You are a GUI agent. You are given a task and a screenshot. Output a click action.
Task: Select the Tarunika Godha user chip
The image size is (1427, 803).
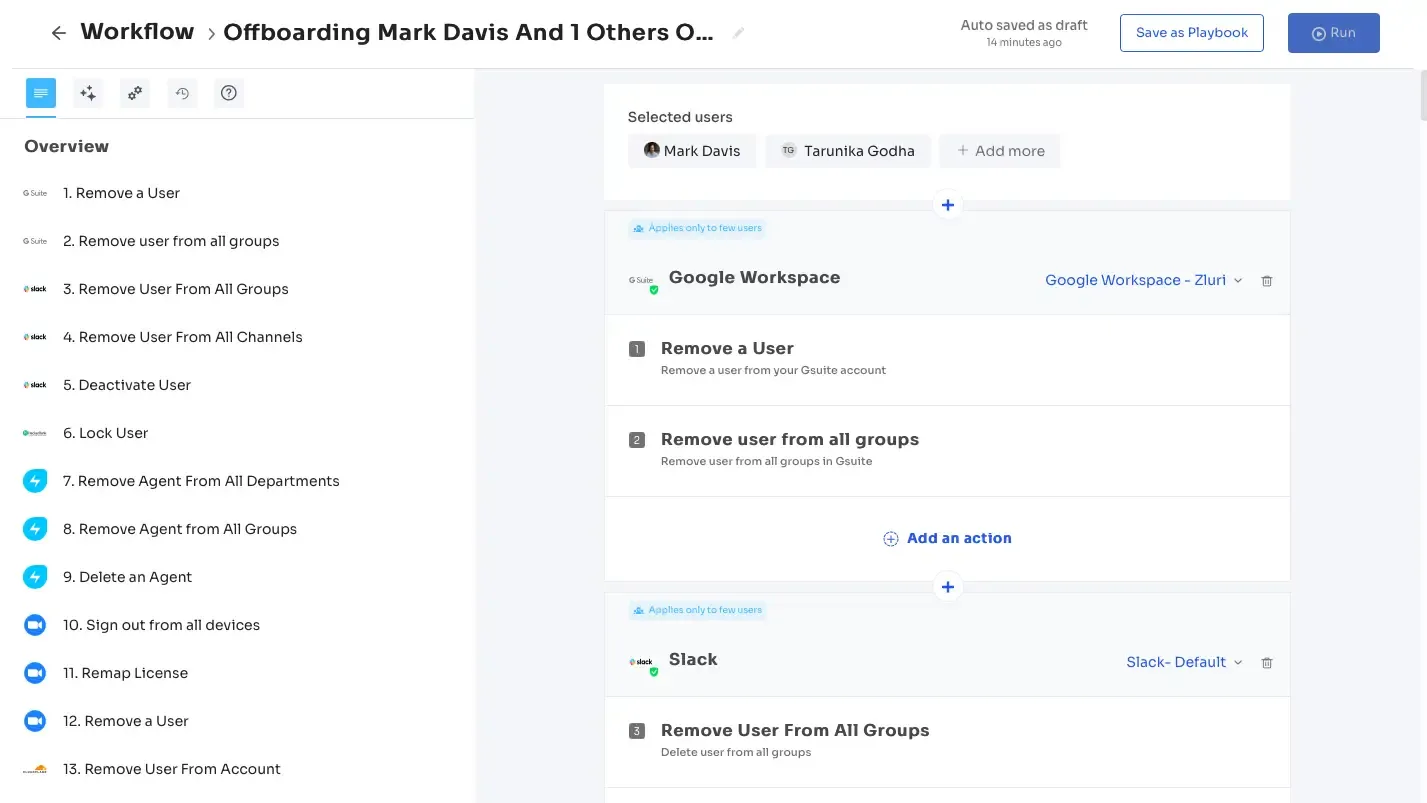(x=848, y=151)
